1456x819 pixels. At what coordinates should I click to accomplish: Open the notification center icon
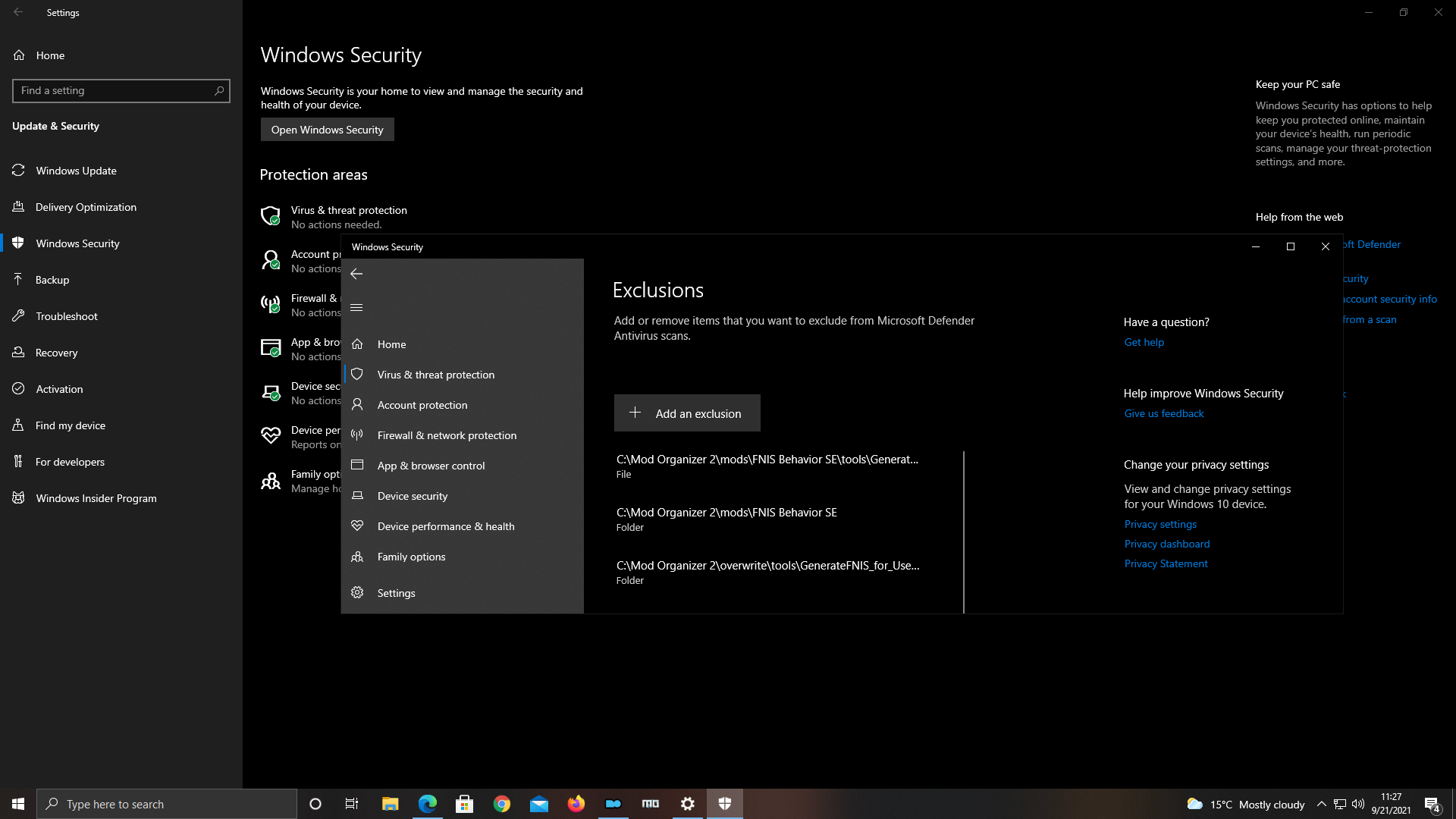coord(1432,805)
